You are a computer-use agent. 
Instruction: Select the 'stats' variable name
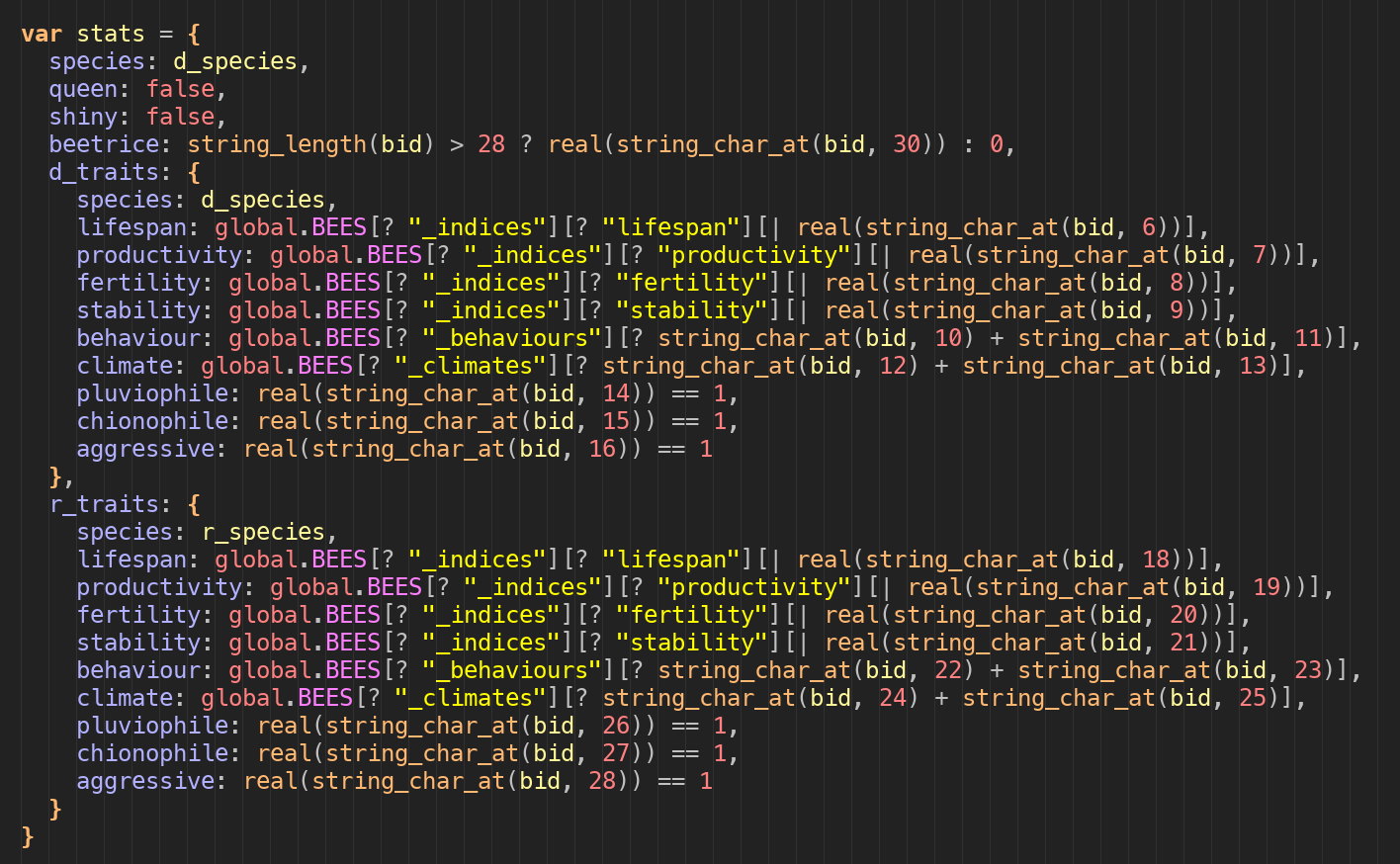click(x=111, y=34)
